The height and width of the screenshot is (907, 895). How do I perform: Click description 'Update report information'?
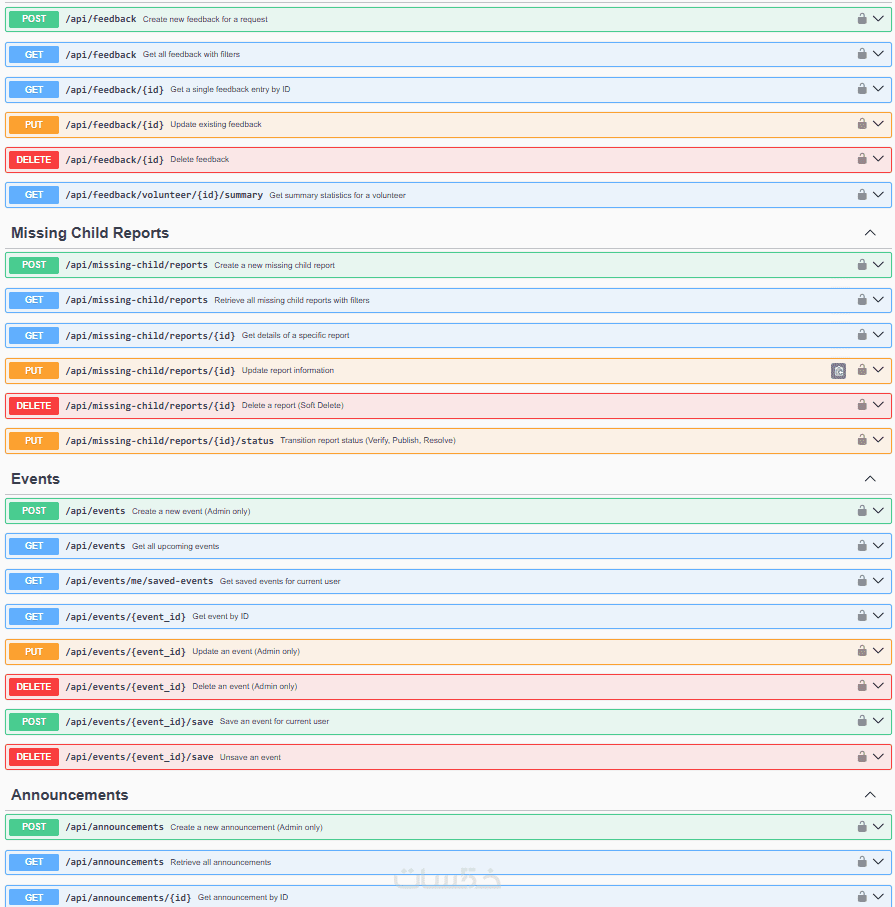coord(288,370)
